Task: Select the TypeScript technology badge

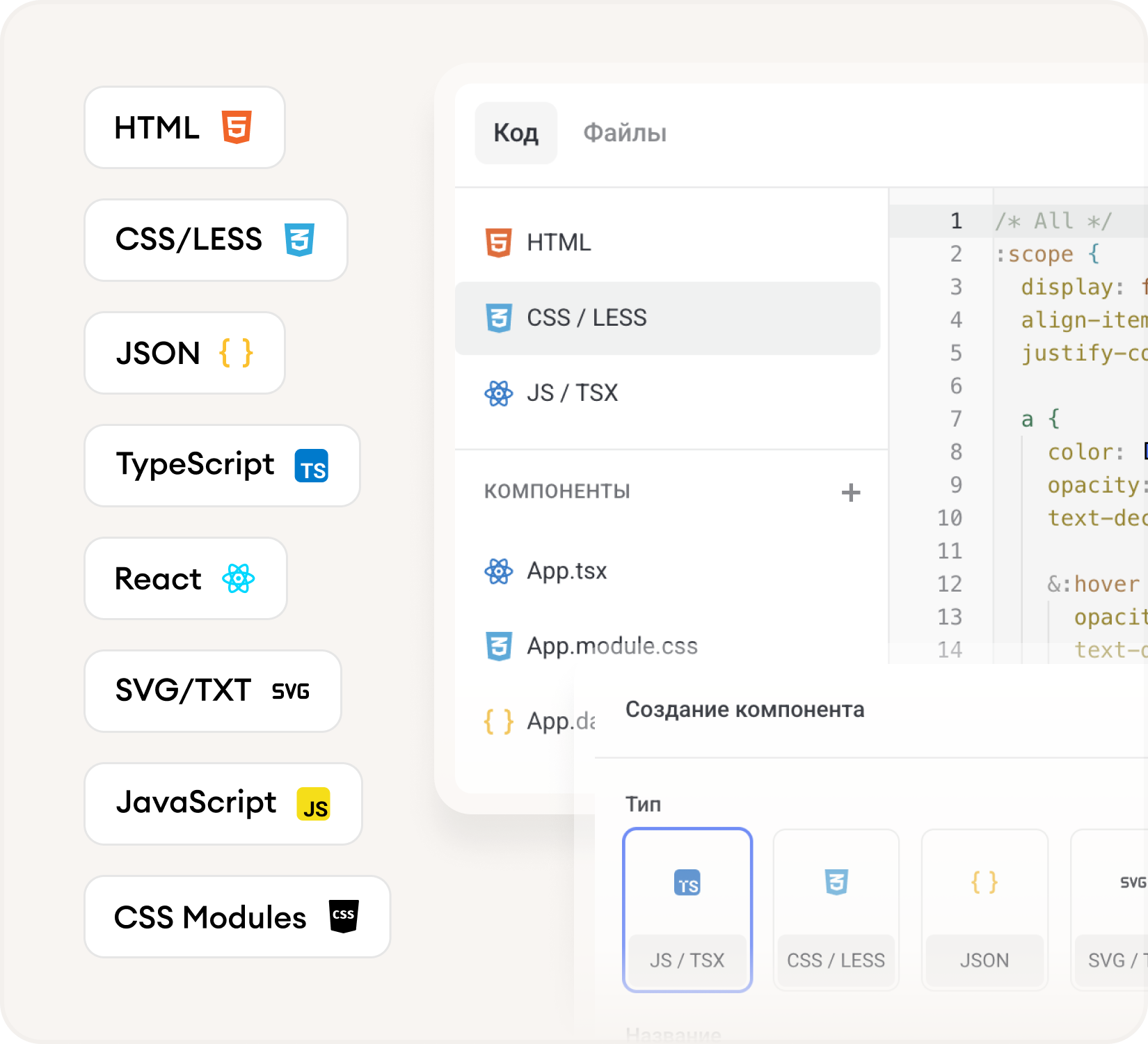Action: click(x=222, y=466)
